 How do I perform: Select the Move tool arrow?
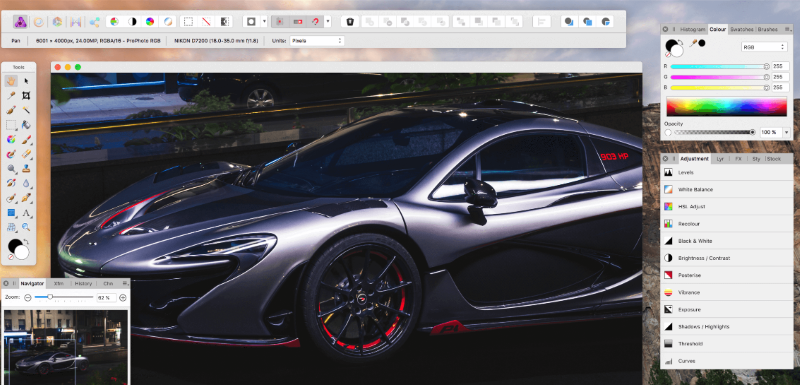26,81
